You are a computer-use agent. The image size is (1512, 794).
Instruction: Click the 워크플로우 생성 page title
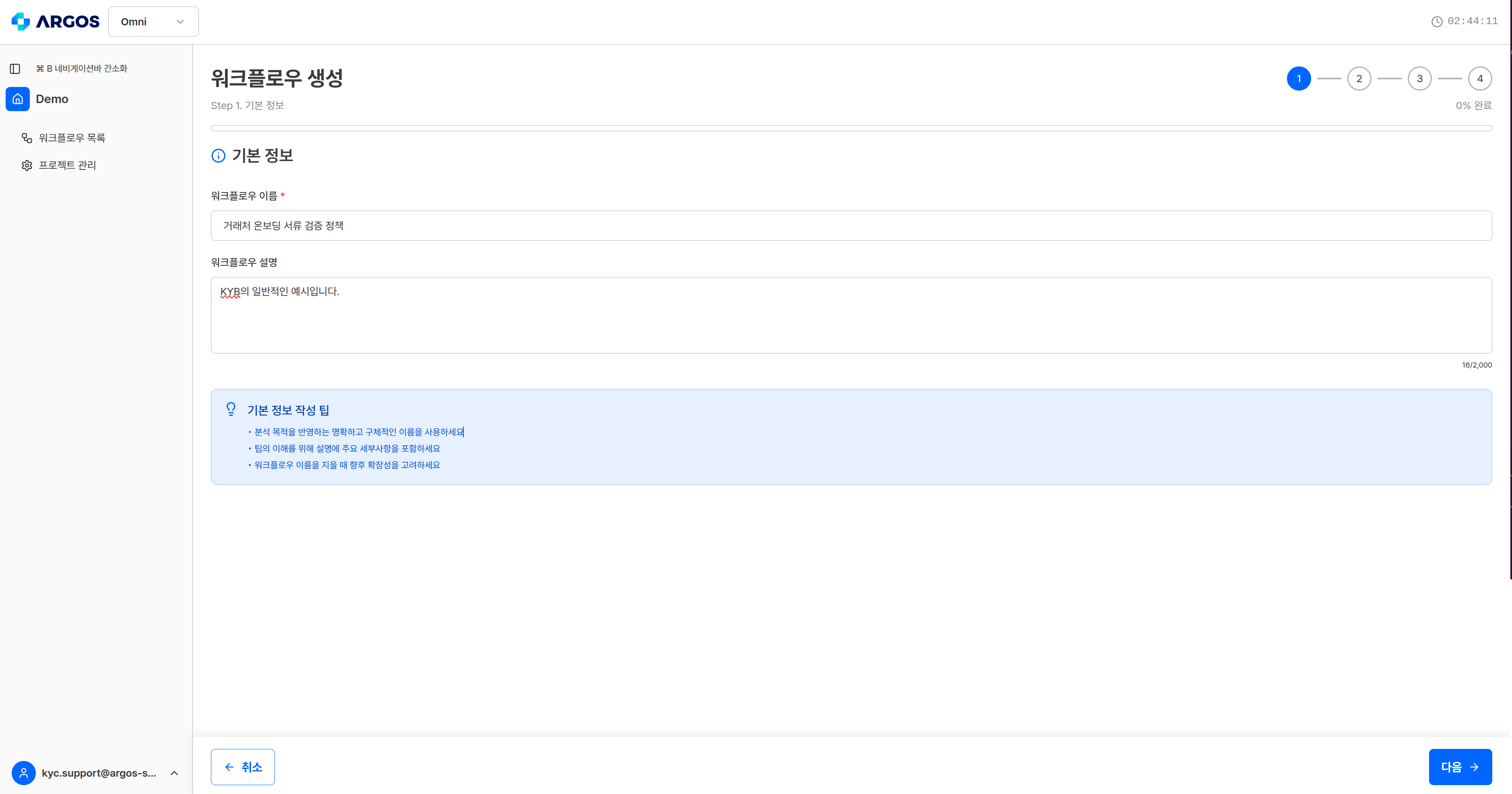coord(277,78)
